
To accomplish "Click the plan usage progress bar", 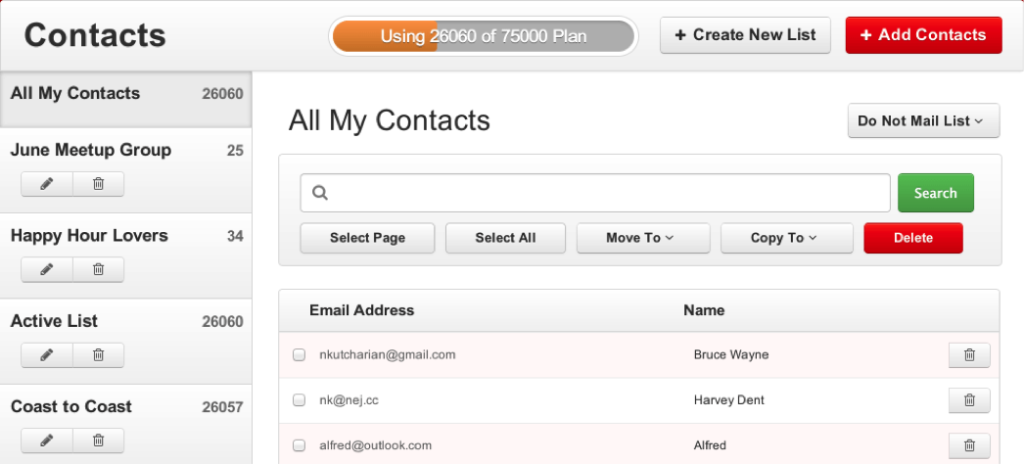I will pos(483,36).
